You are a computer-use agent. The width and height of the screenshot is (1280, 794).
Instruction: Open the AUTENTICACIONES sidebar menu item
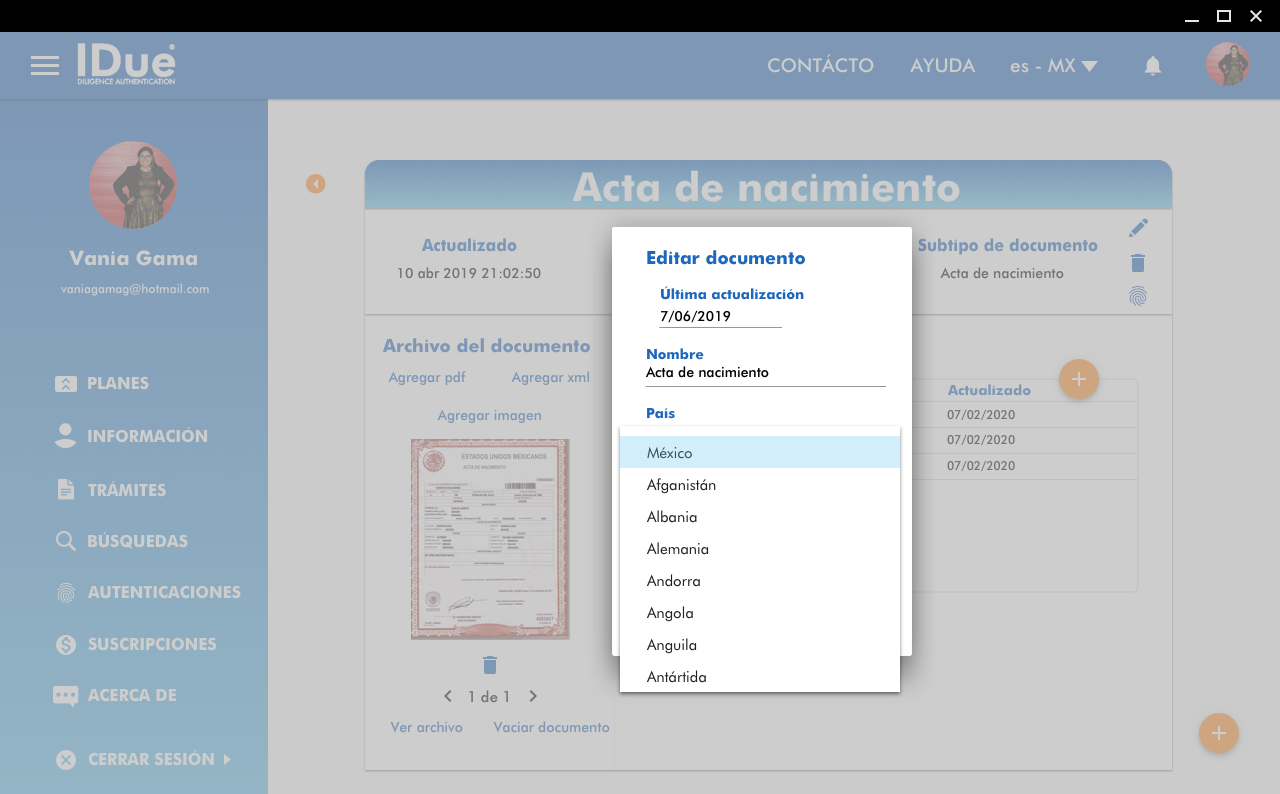[x=164, y=592]
